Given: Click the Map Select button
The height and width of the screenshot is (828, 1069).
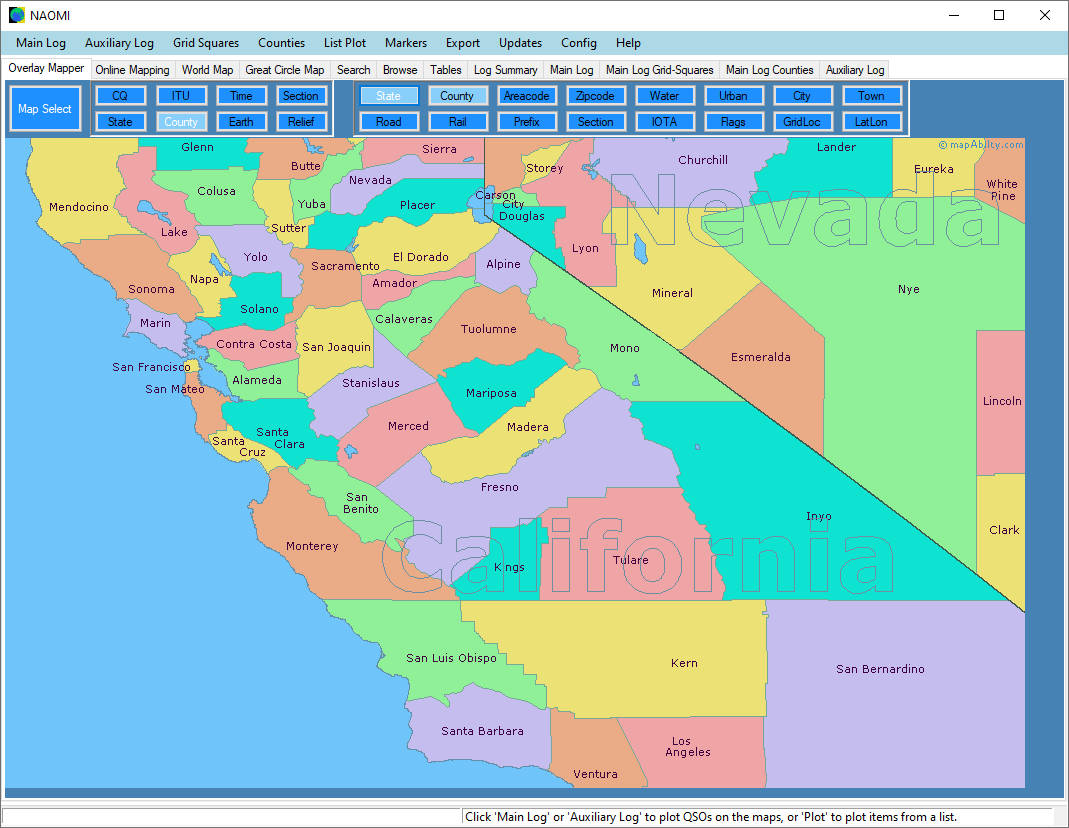Looking at the screenshot, I should point(45,108).
